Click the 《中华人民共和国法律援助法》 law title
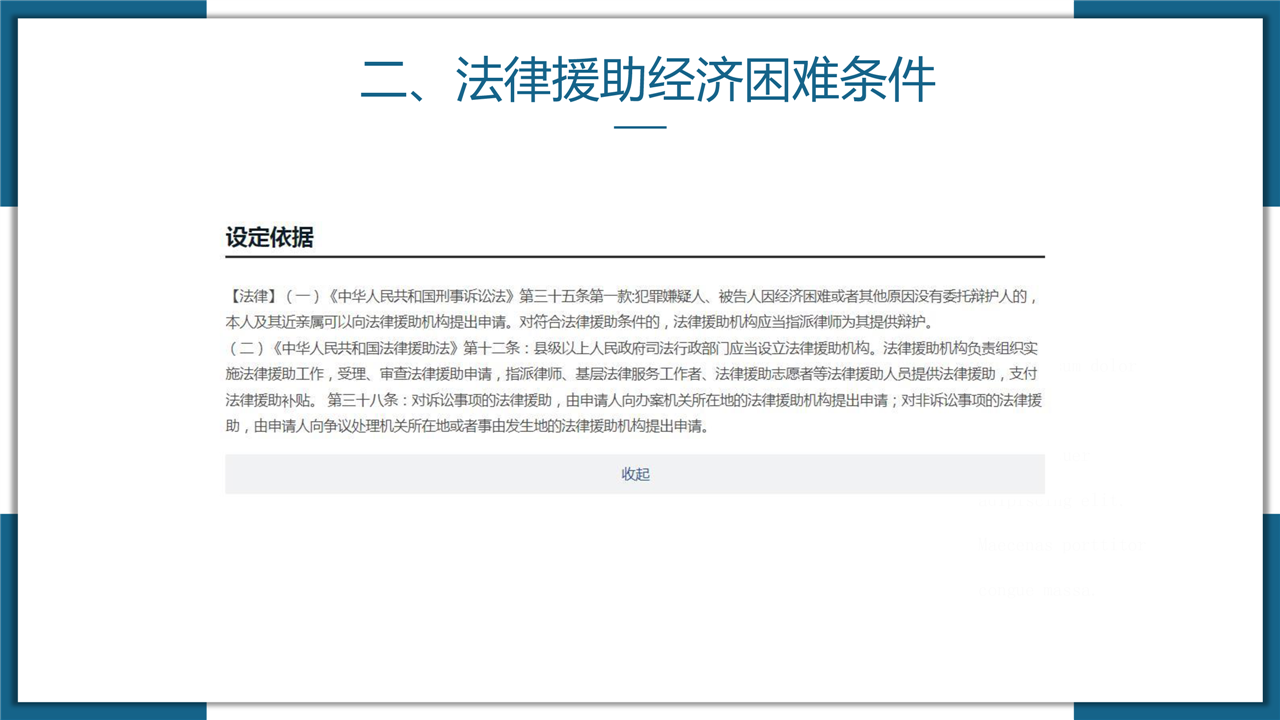The width and height of the screenshot is (1280, 720). tap(365, 349)
